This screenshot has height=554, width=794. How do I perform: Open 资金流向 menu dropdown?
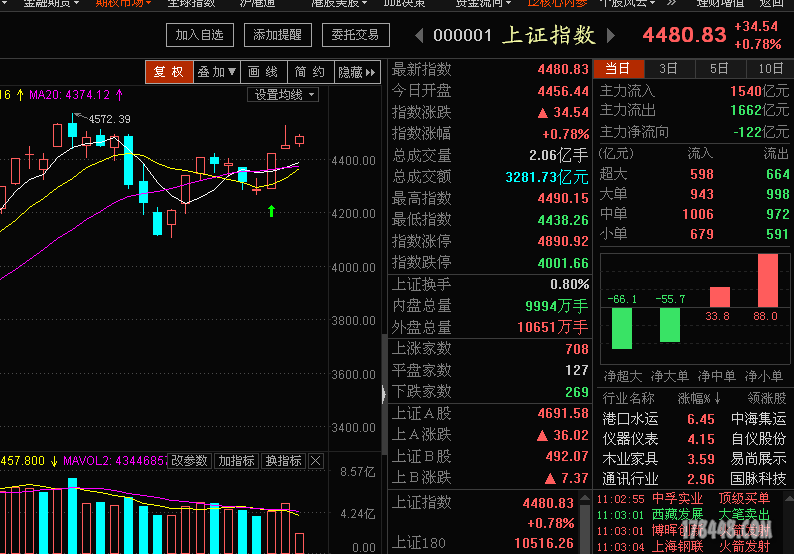483,4
